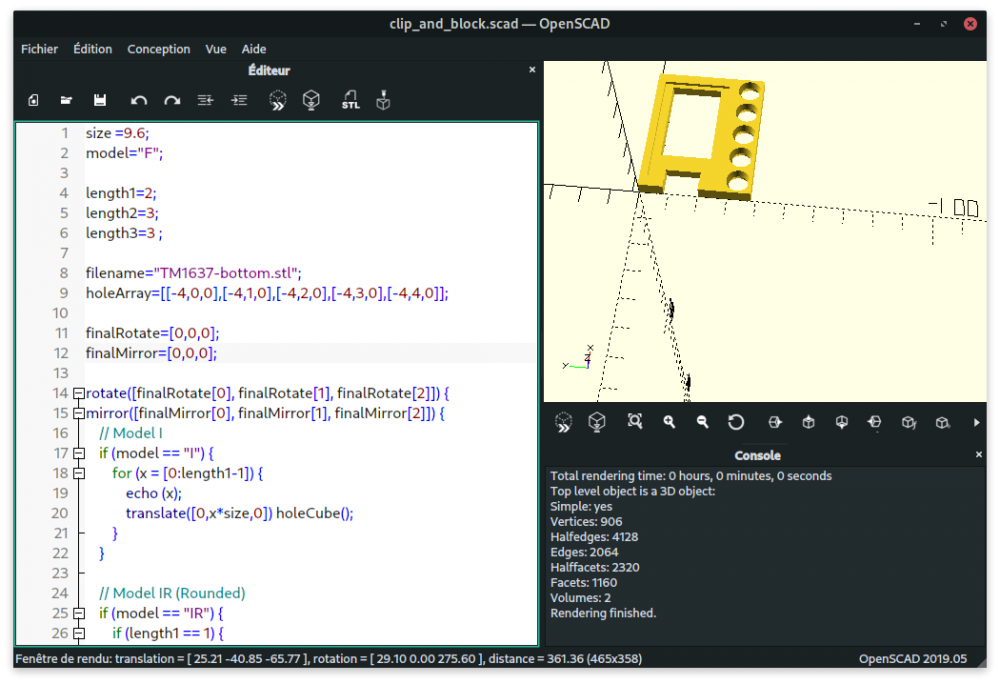1000x684 pixels.
Task: Zoom in on the 3D viewport
Action: point(668,422)
